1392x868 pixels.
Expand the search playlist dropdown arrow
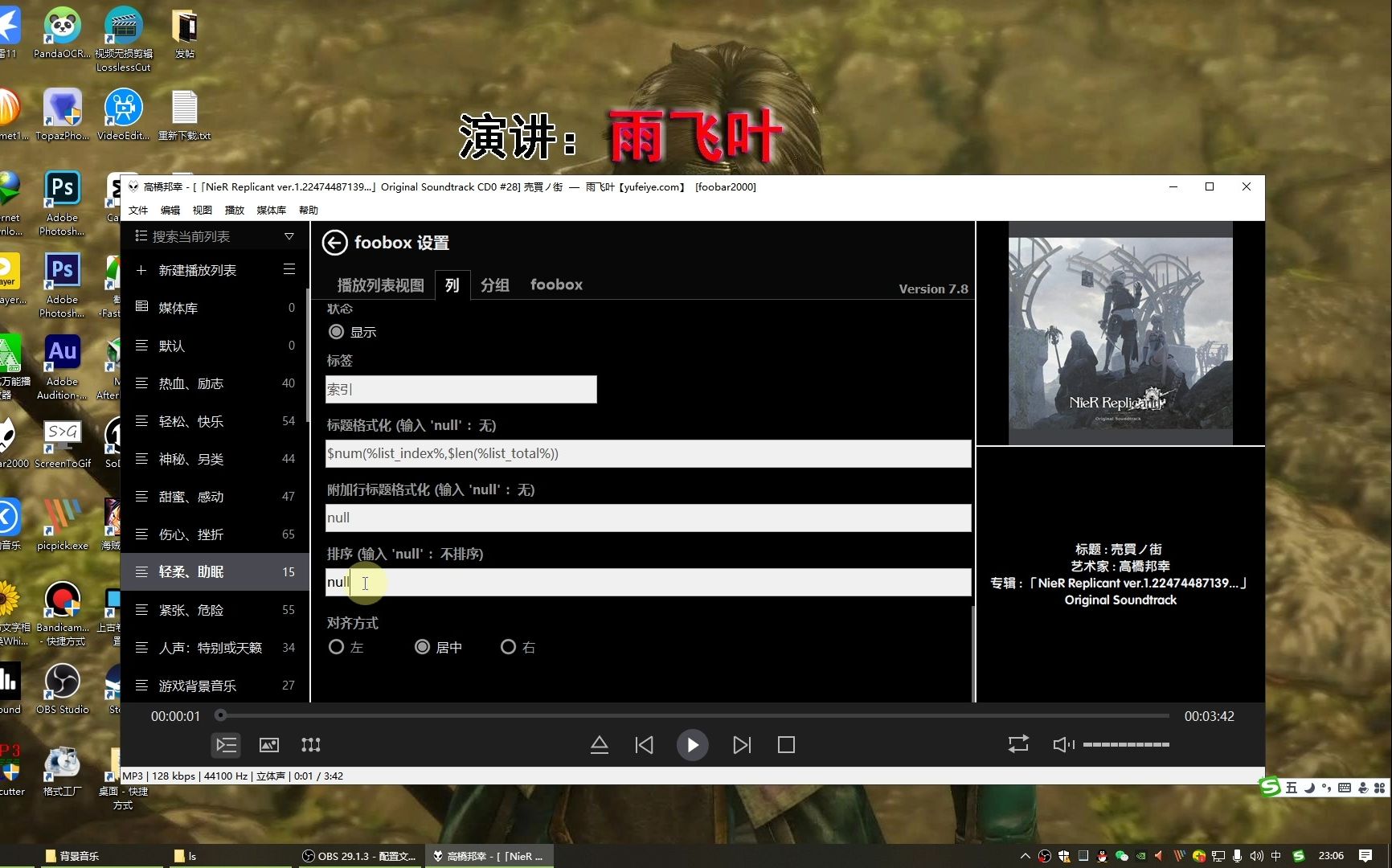pyautogui.click(x=289, y=236)
